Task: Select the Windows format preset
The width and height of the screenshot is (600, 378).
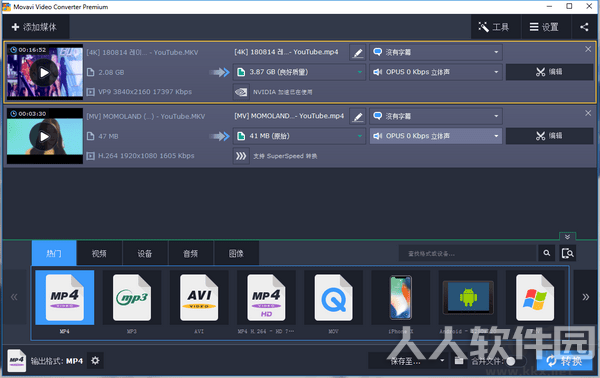Action: pos(535,302)
